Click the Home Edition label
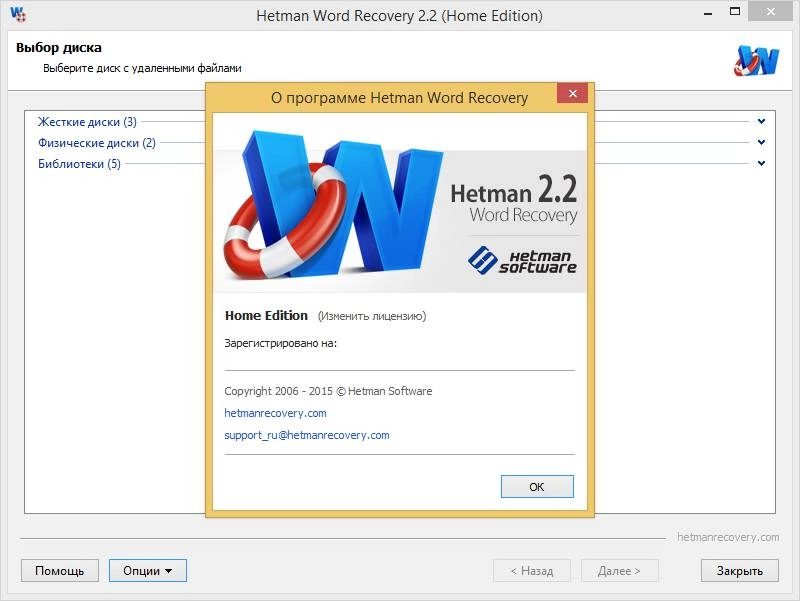 pos(266,316)
